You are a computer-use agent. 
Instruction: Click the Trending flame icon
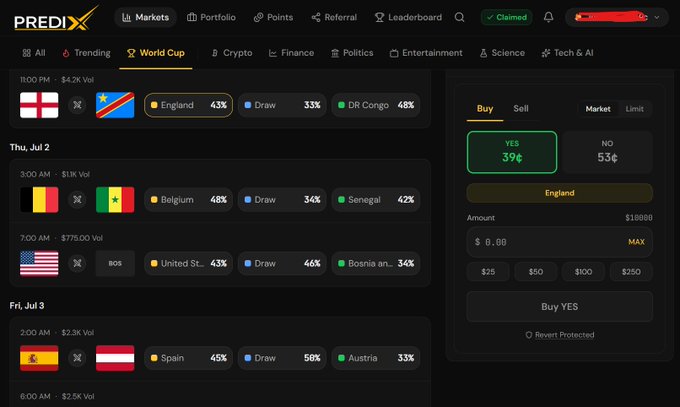(x=66, y=53)
